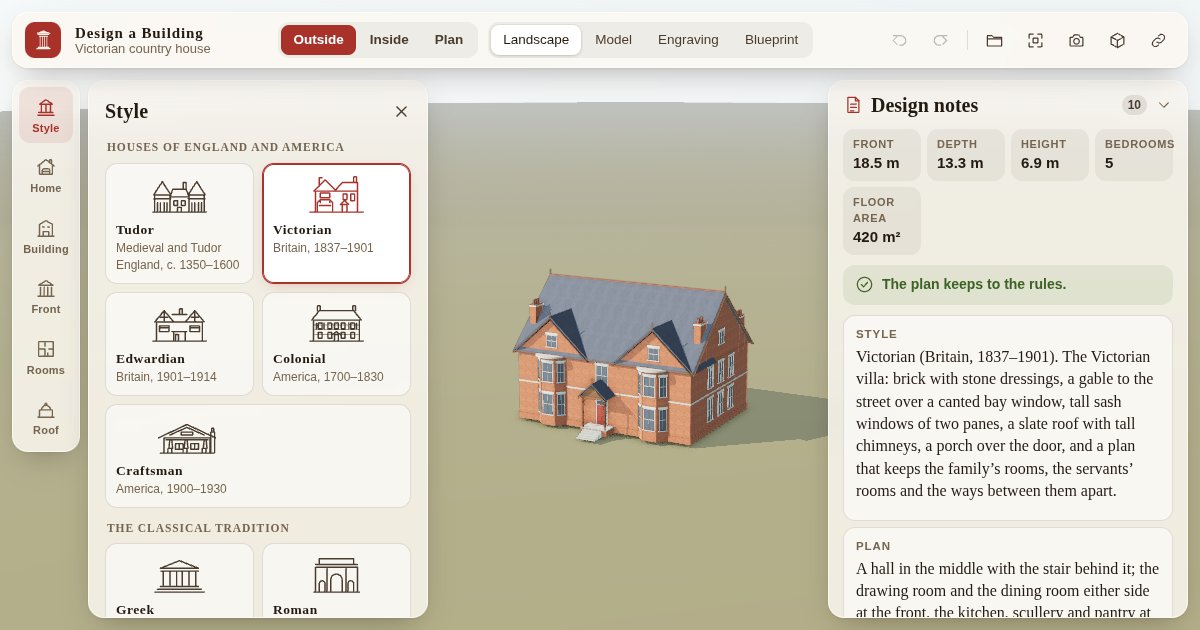Choose the Tudor house style card
This screenshot has height=630, width=1200.
pos(179,224)
